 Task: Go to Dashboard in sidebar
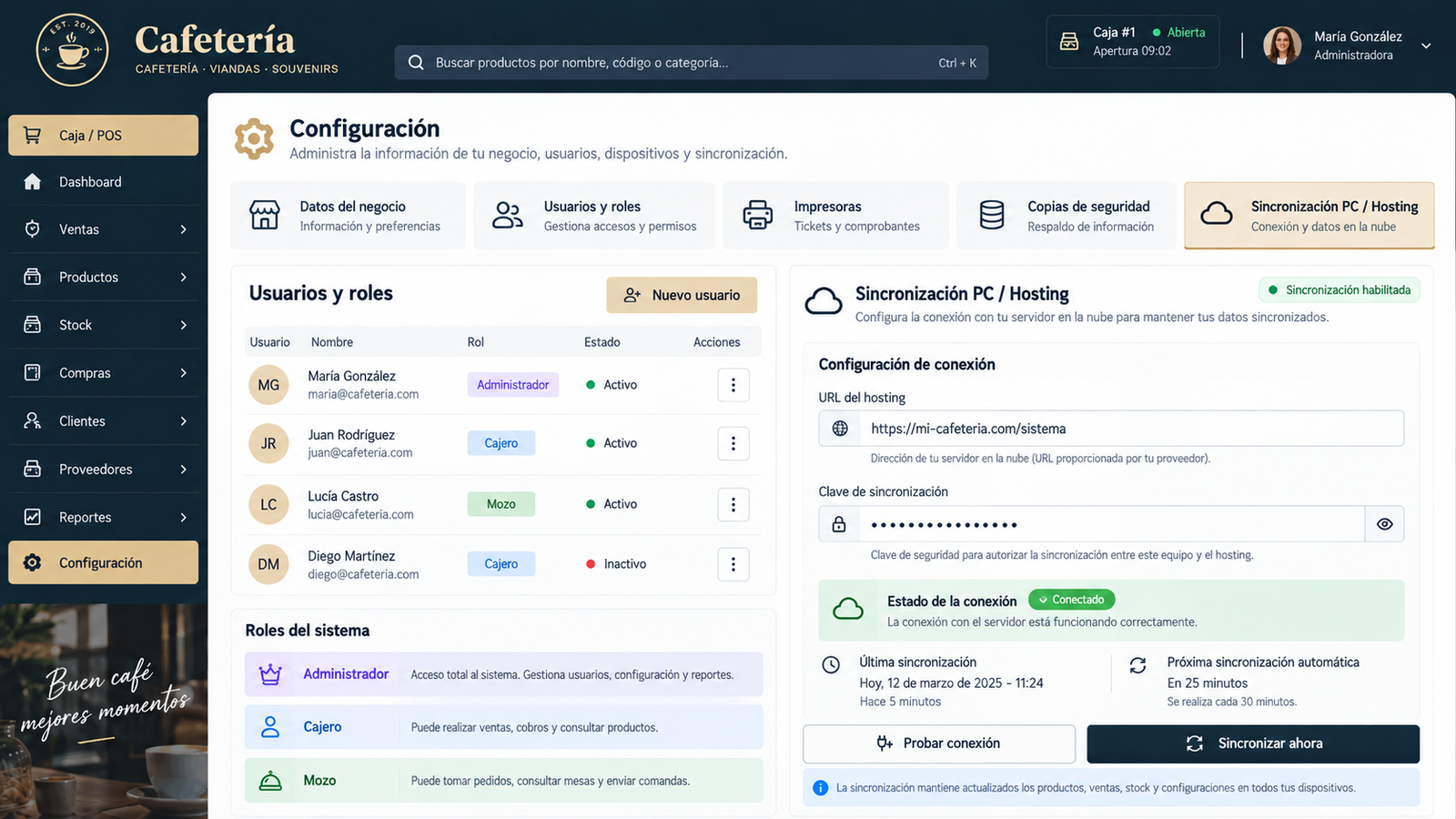coord(103,182)
